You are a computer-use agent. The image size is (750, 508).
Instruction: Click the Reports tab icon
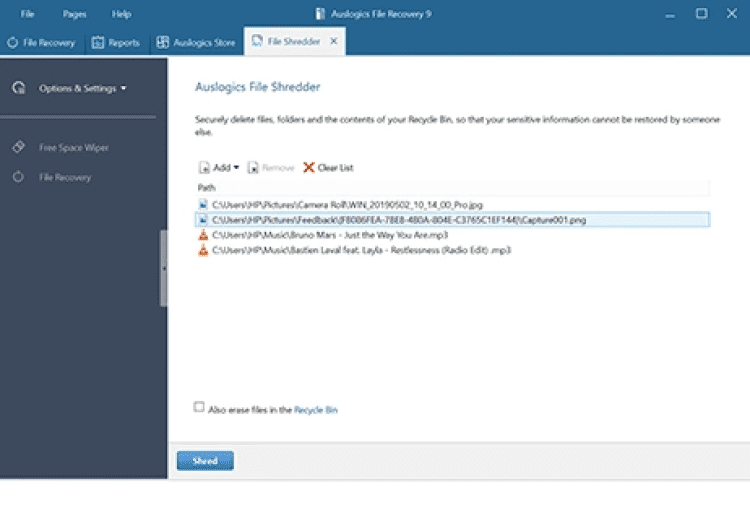(98, 43)
